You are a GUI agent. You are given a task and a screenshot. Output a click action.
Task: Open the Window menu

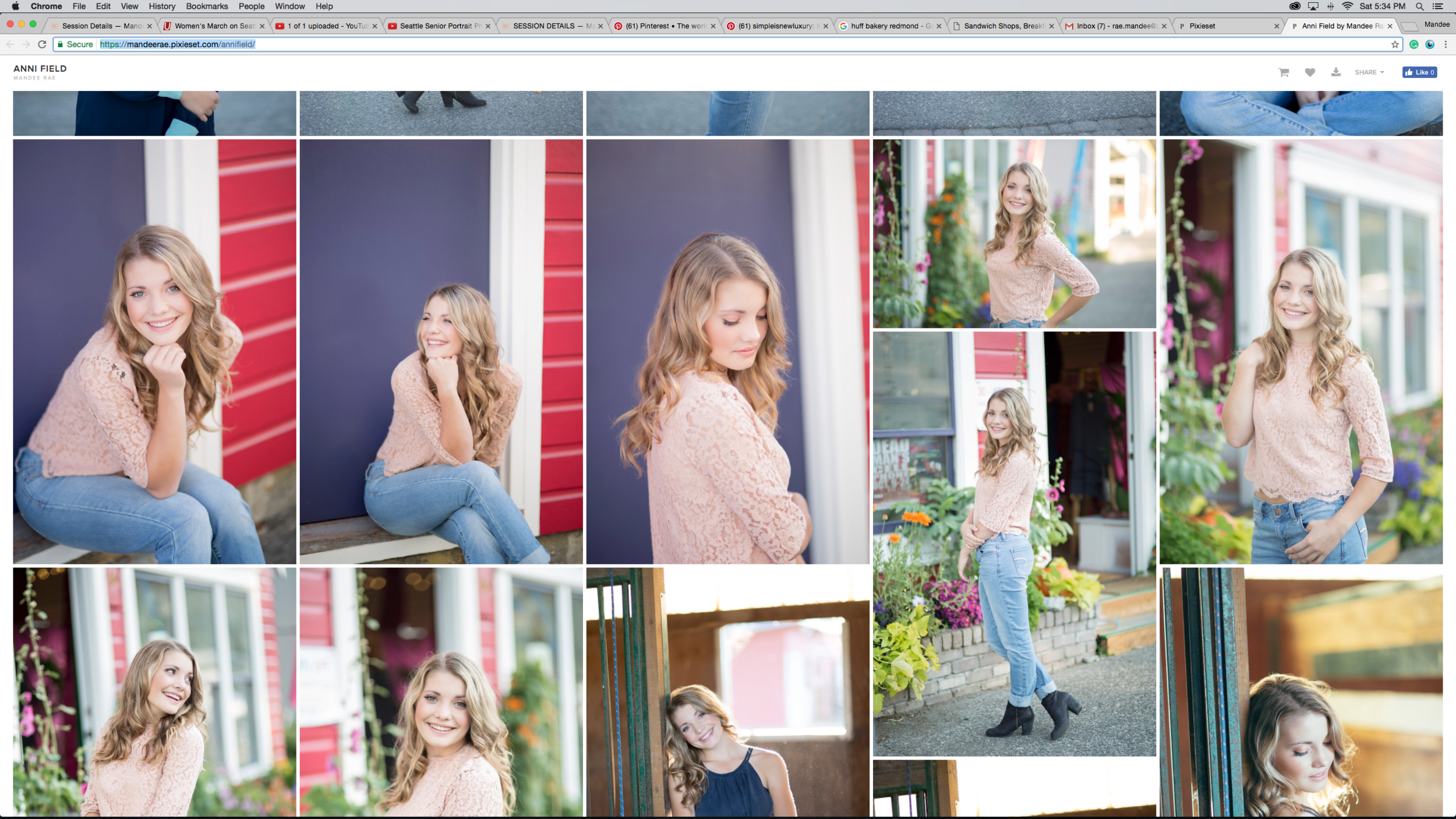(290, 6)
